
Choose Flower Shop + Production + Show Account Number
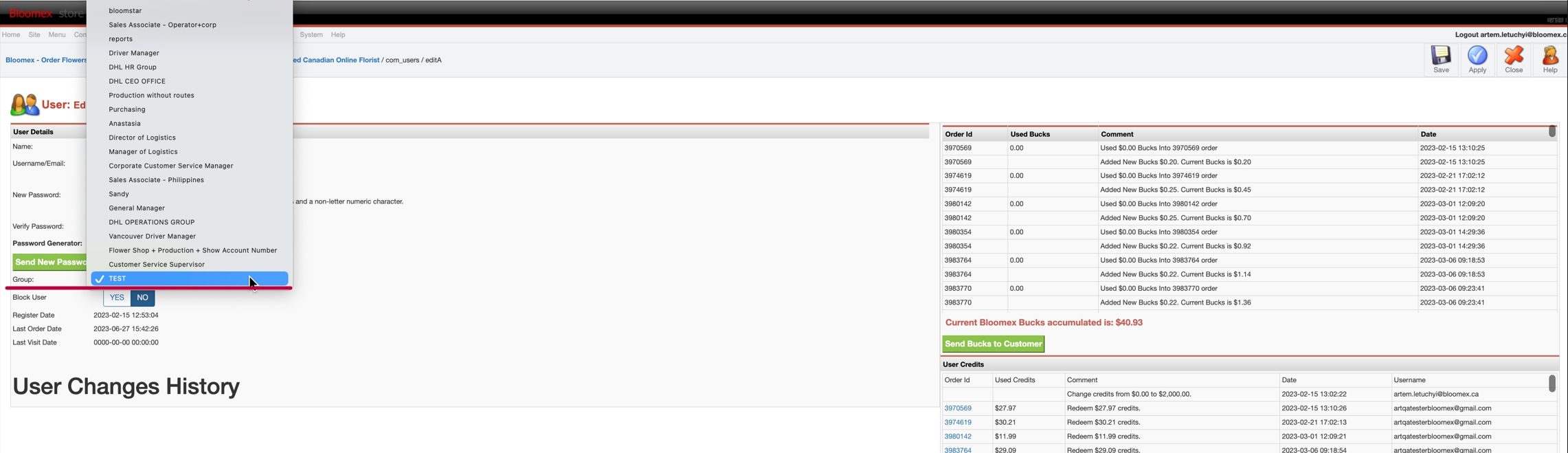(193, 250)
